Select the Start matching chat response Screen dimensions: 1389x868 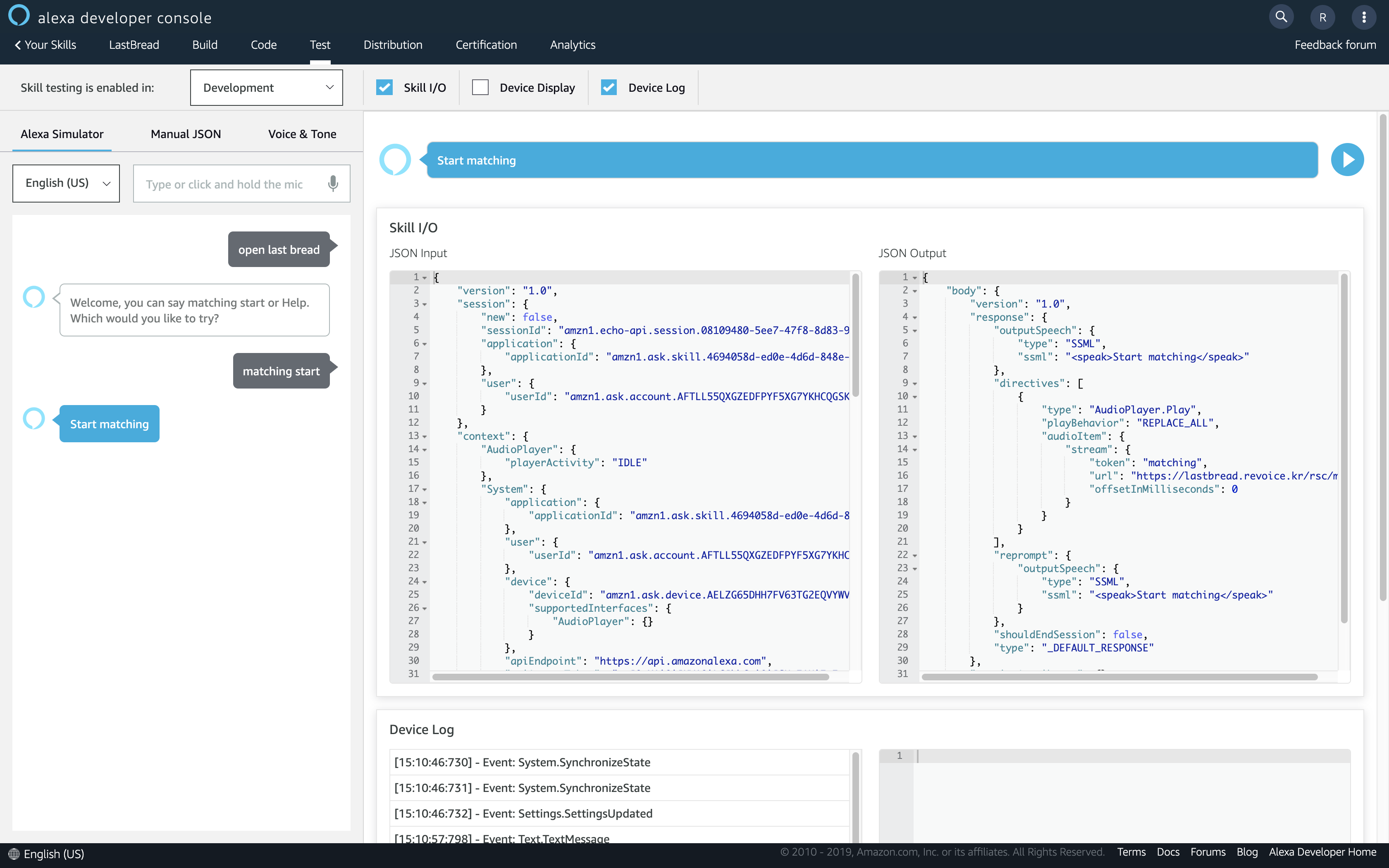(109, 424)
